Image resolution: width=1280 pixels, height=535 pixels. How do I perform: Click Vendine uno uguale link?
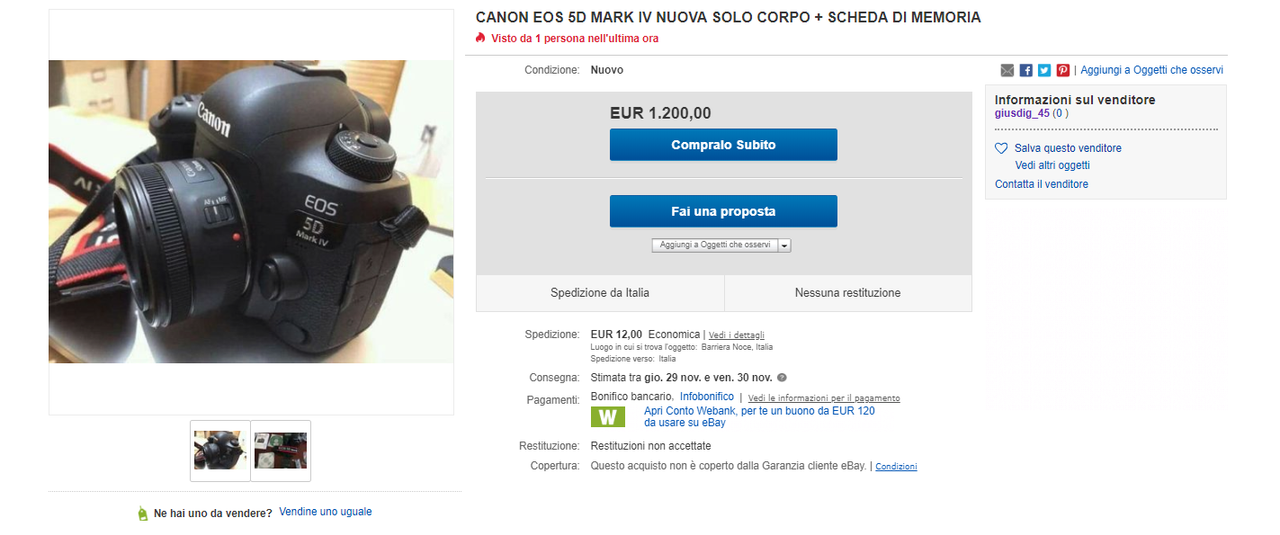click(x=325, y=512)
